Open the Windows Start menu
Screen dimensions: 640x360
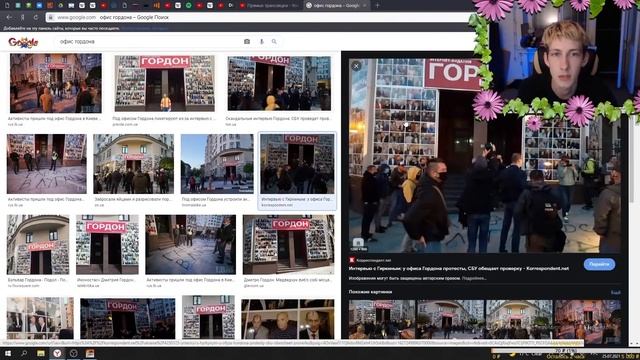point(8,353)
